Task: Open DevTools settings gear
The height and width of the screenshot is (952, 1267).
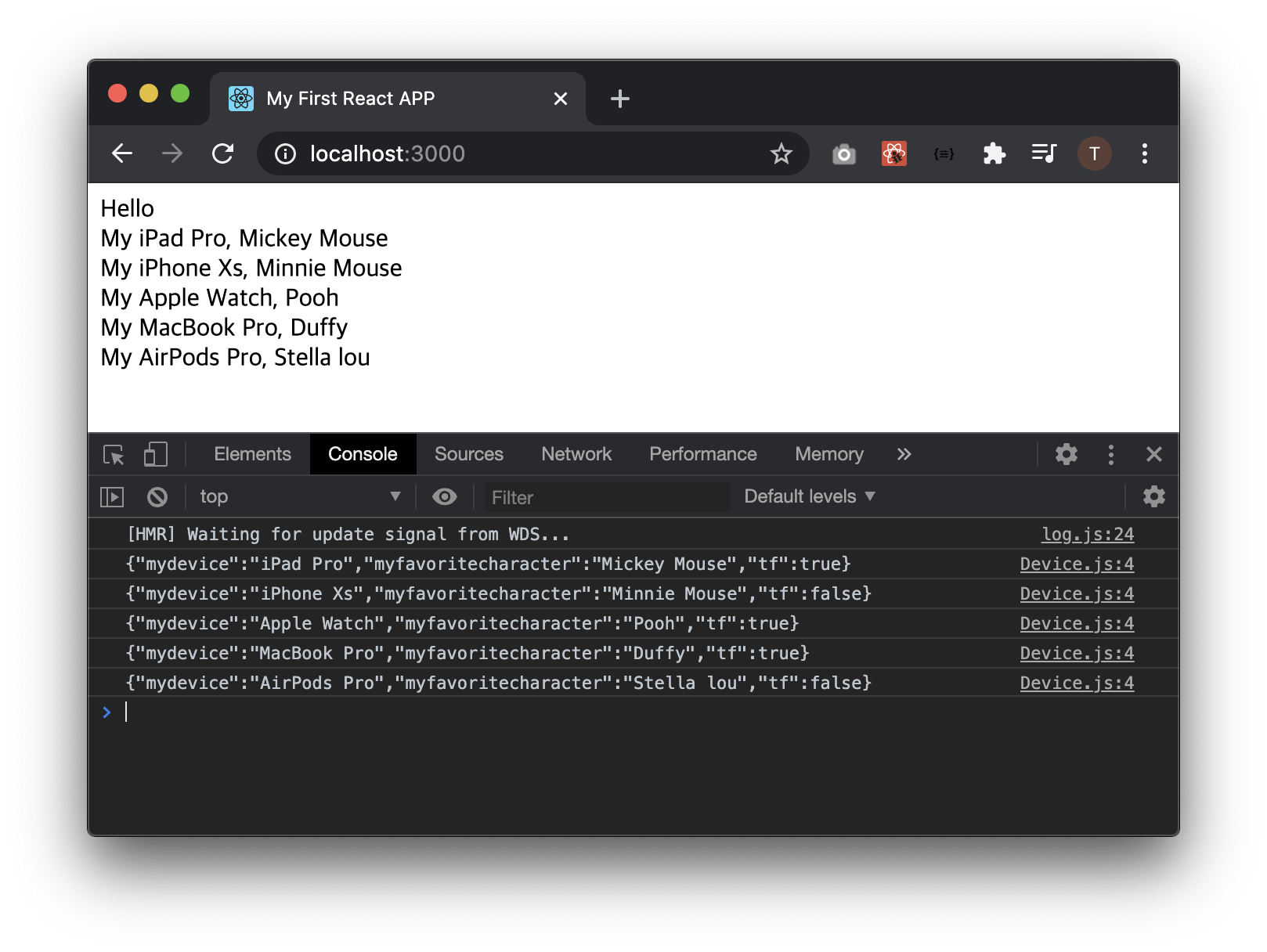Action: (1067, 454)
